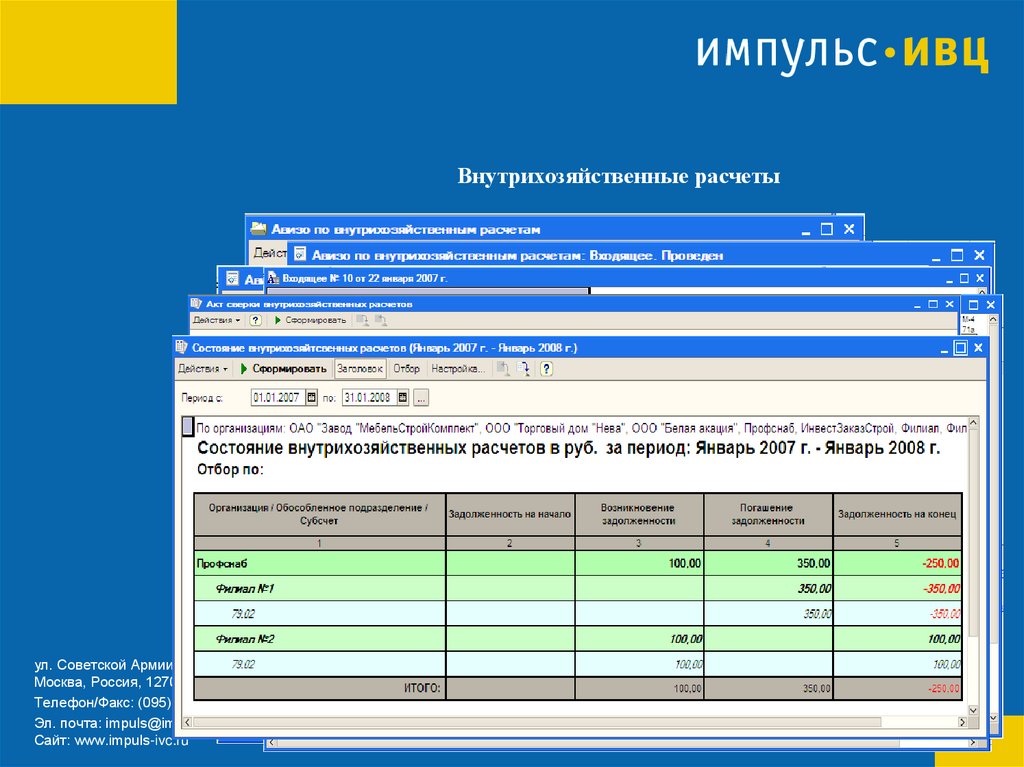Click Профснаб red value -250,00
The height and width of the screenshot is (767, 1024).
point(940,563)
